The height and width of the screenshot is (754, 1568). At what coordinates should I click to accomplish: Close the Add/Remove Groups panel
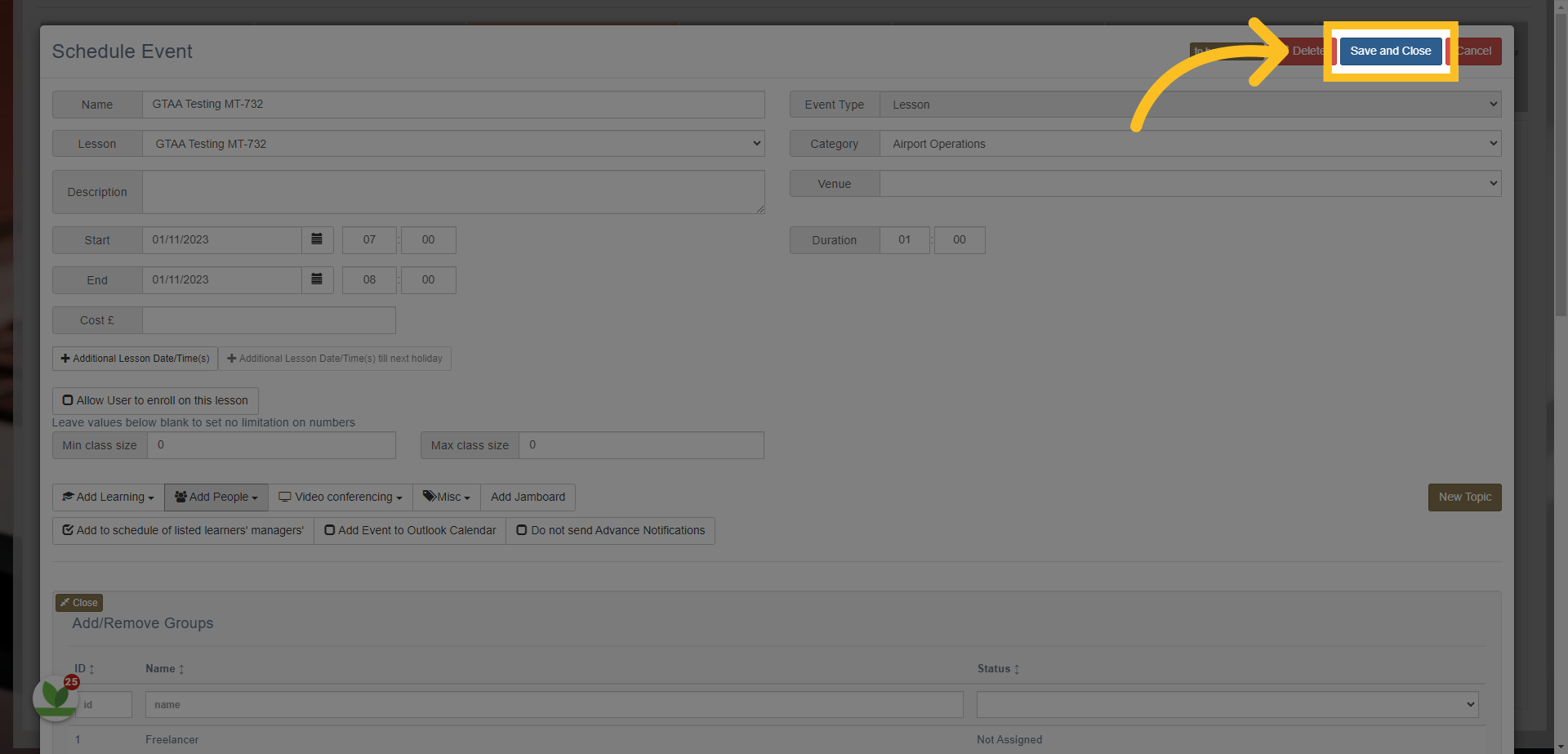(79, 603)
